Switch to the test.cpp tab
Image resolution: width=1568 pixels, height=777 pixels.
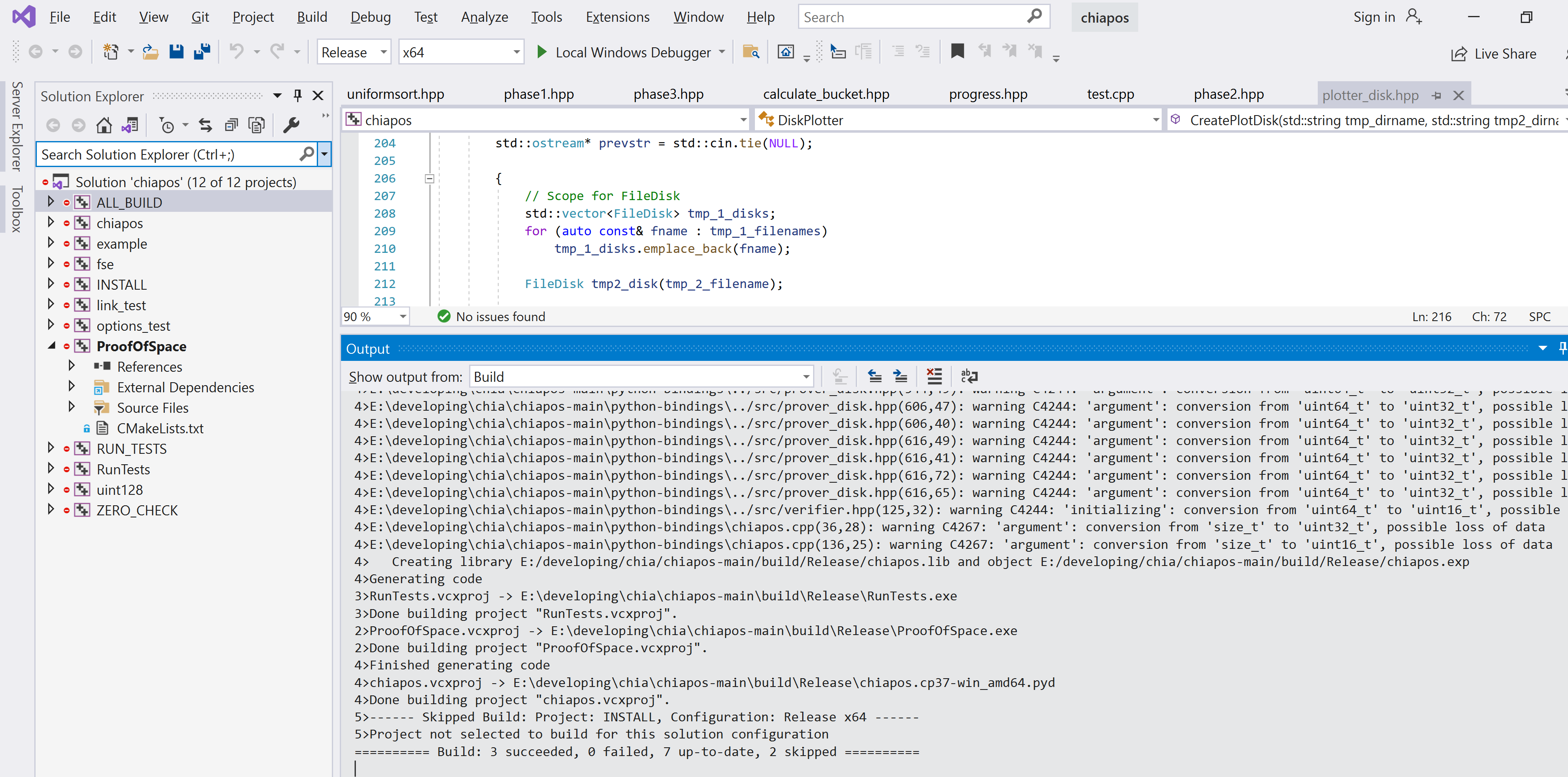pos(1110,94)
